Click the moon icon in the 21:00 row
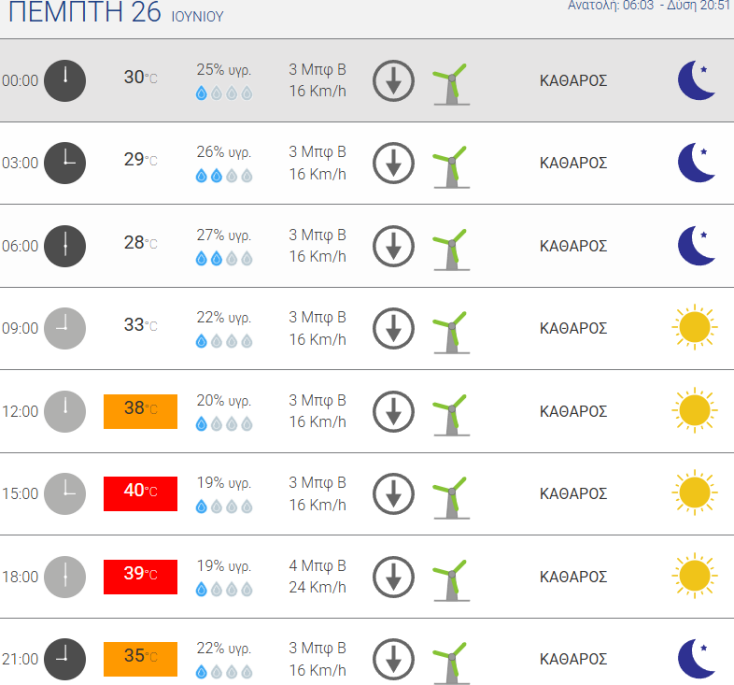 697,658
